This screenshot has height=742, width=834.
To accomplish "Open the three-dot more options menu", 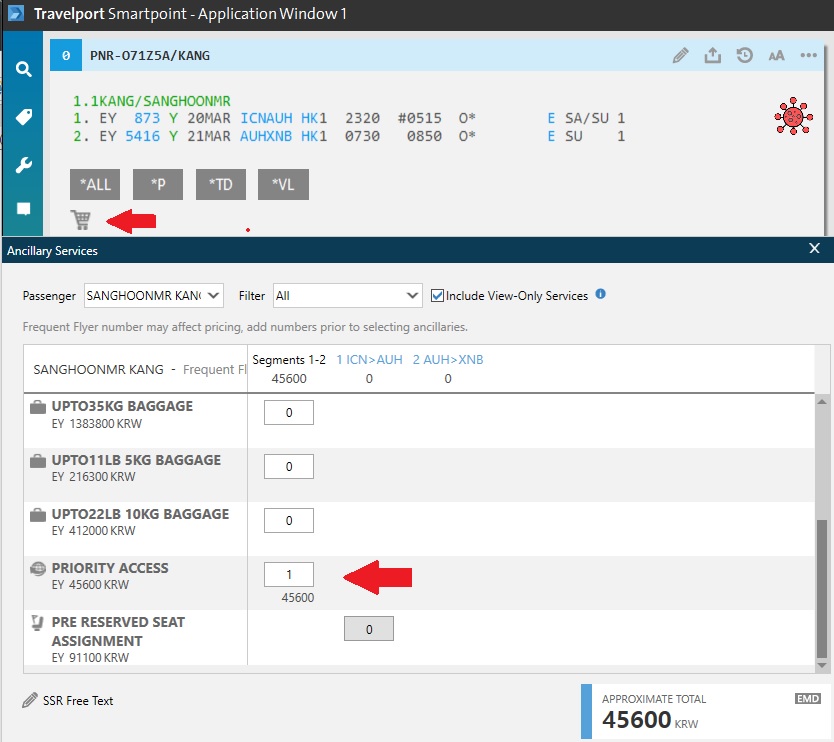I will tap(808, 55).
